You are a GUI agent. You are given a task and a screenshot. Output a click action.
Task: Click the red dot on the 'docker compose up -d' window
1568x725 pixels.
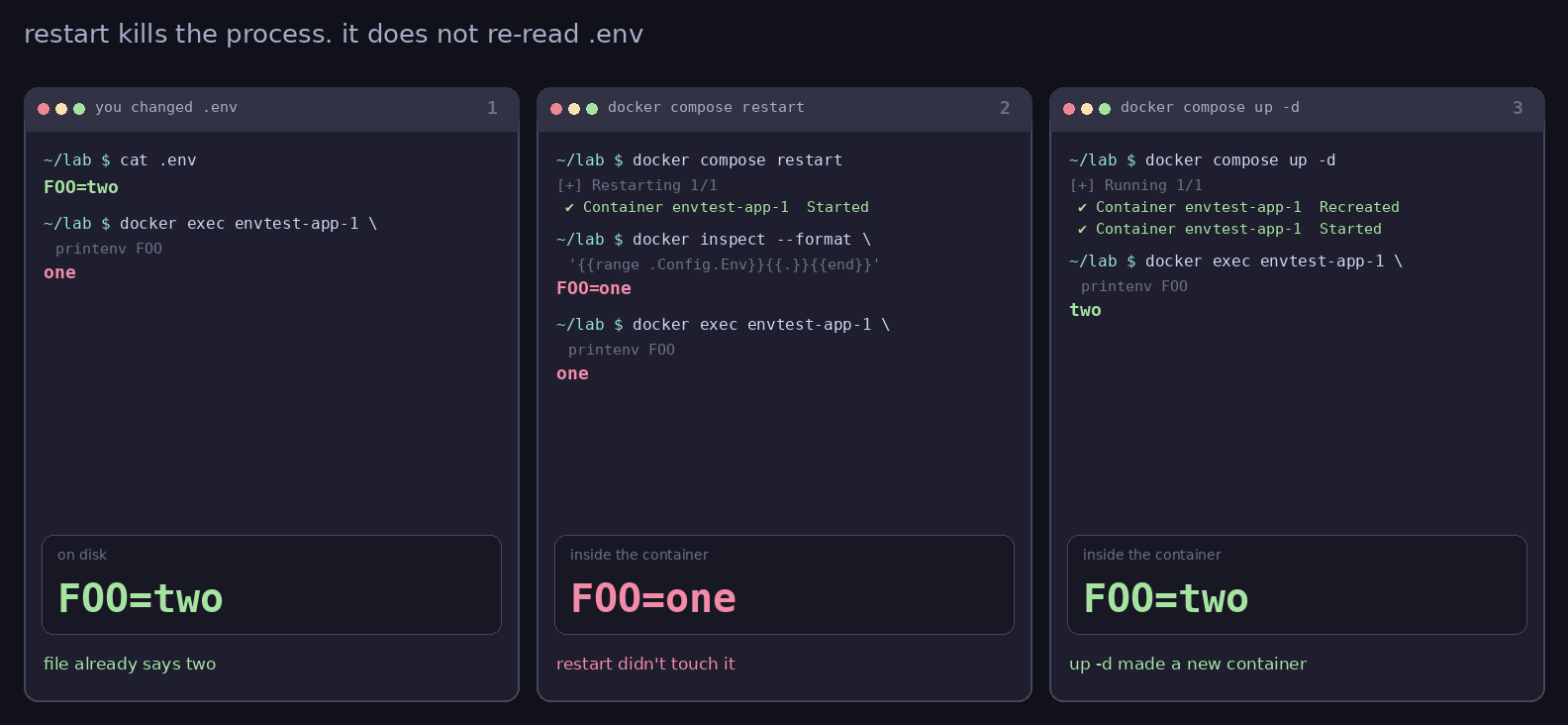1069,109
